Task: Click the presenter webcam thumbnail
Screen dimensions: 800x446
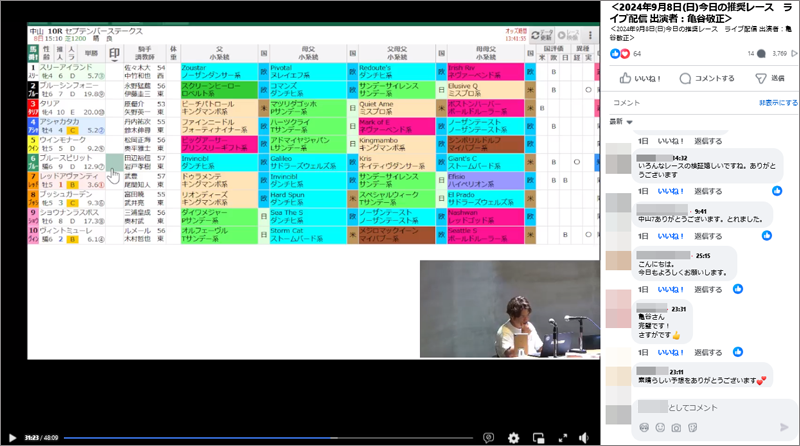Action: pos(510,309)
